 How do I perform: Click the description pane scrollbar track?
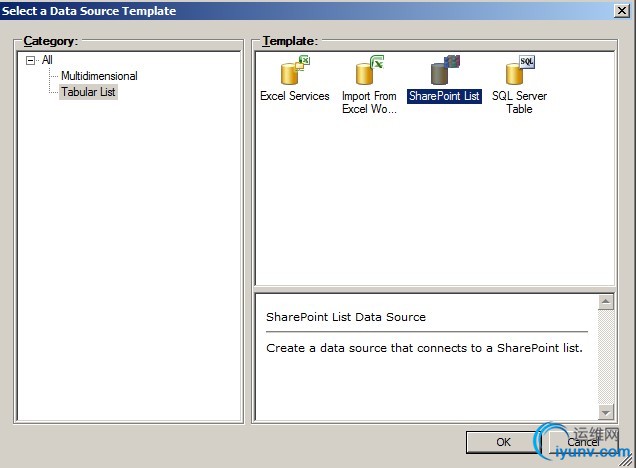click(x=606, y=357)
